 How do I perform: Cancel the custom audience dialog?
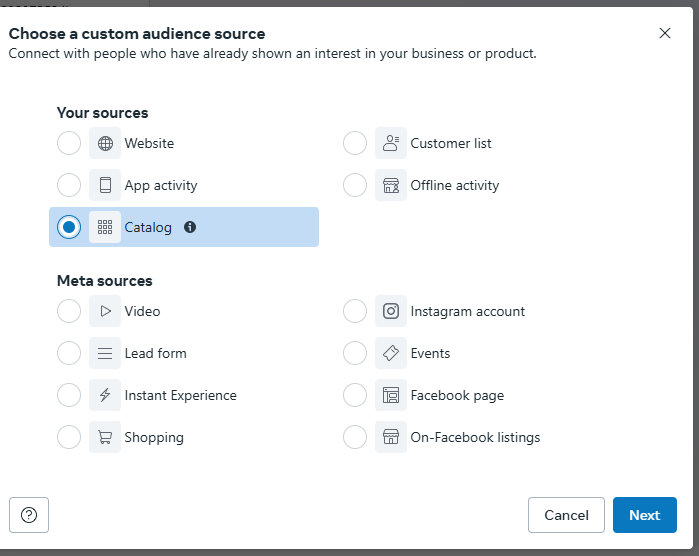566,515
